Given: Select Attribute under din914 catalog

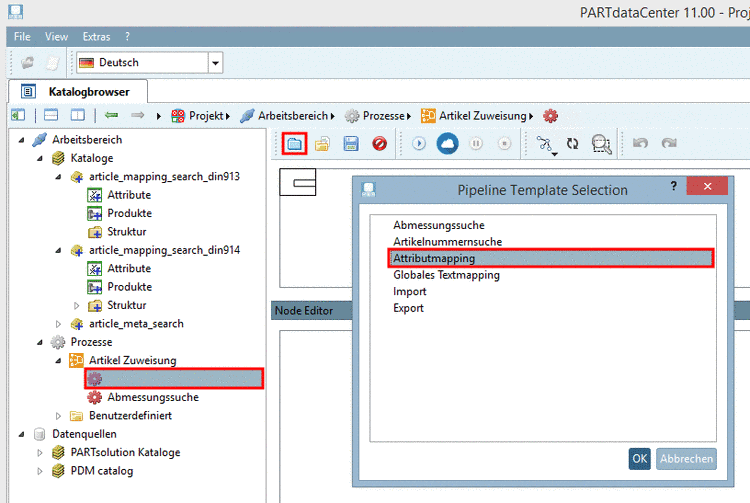Looking at the screenshot, I should pos(129,269).
